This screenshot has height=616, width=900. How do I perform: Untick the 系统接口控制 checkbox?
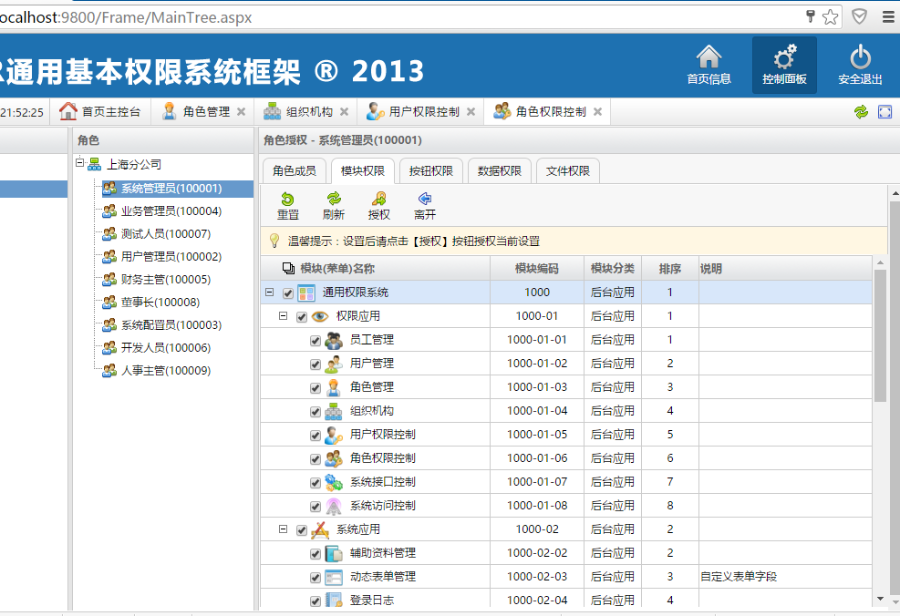pos(316,482)
